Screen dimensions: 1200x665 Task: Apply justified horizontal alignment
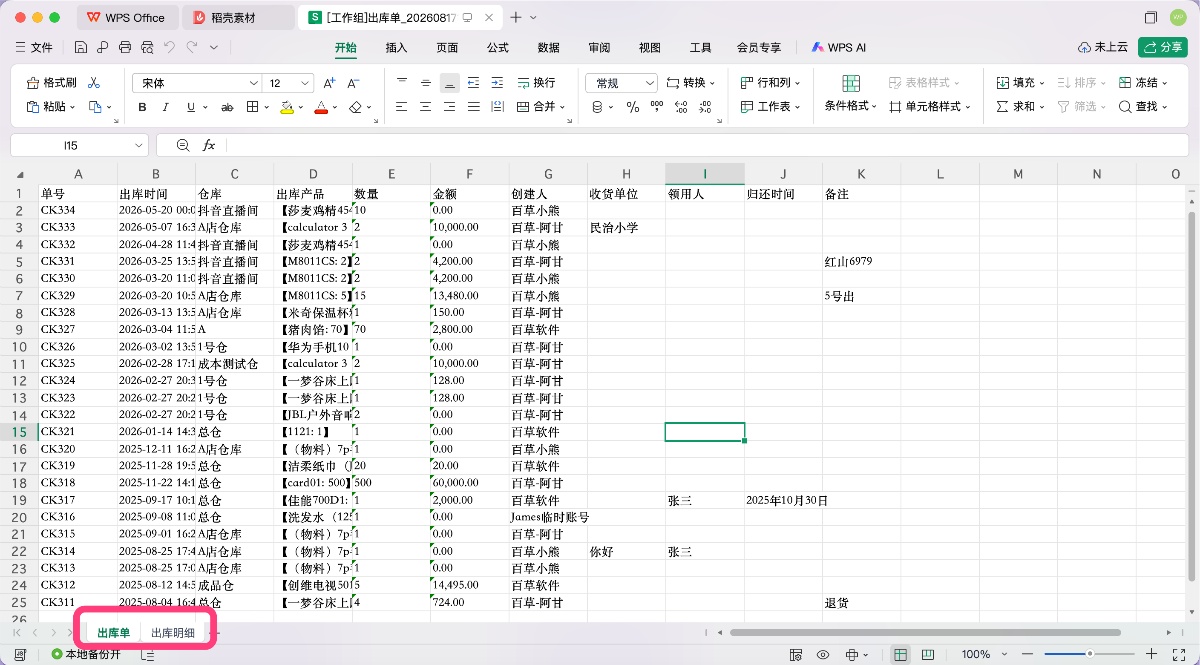point(474,107)
